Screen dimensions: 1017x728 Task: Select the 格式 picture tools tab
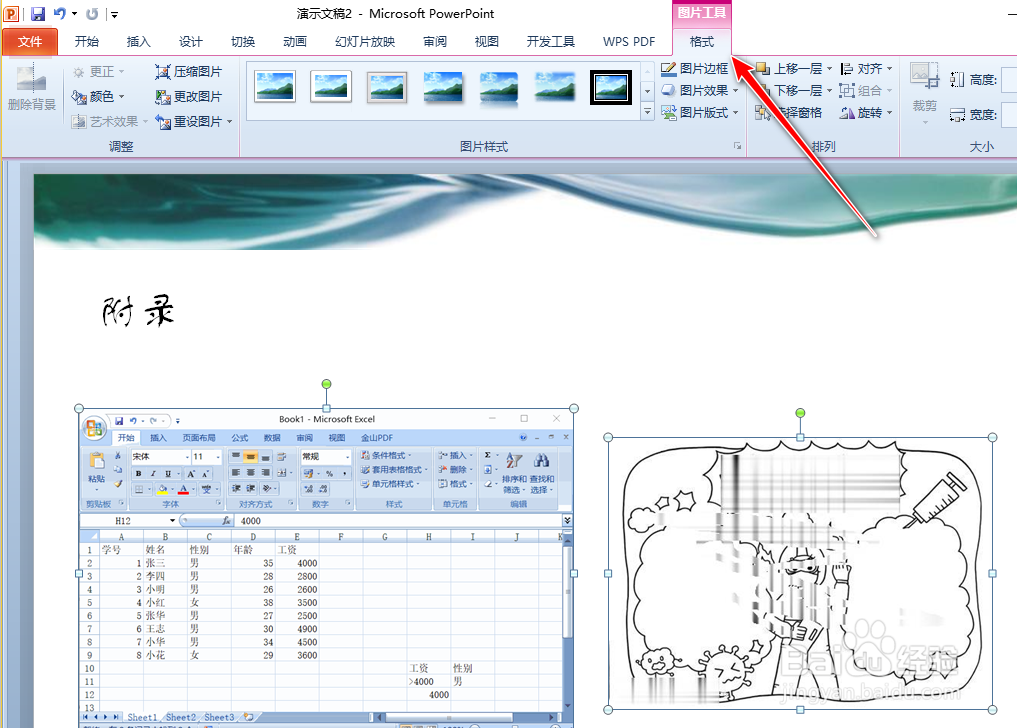[702, 42]
